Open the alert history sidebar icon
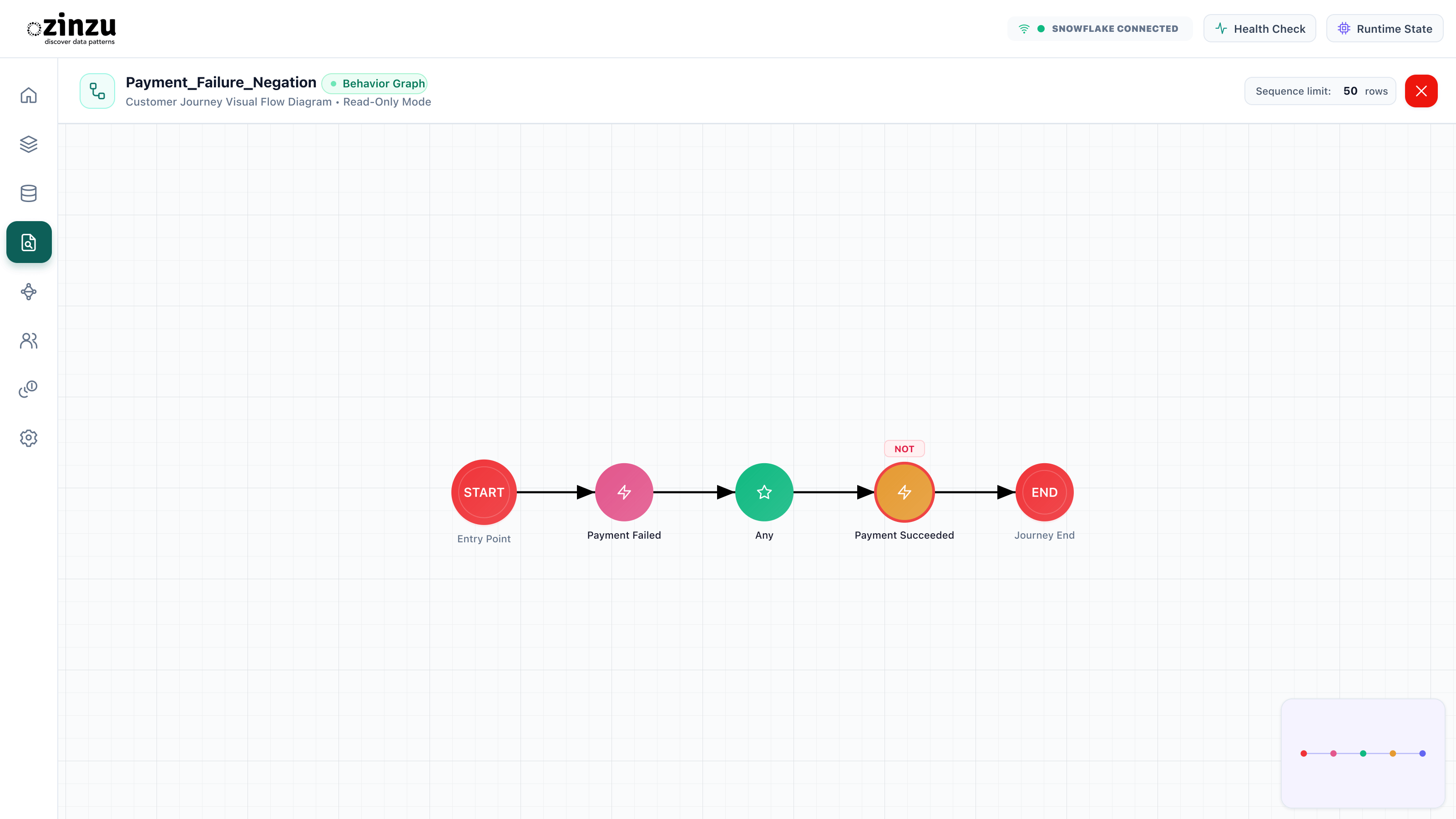 (29, 389)
